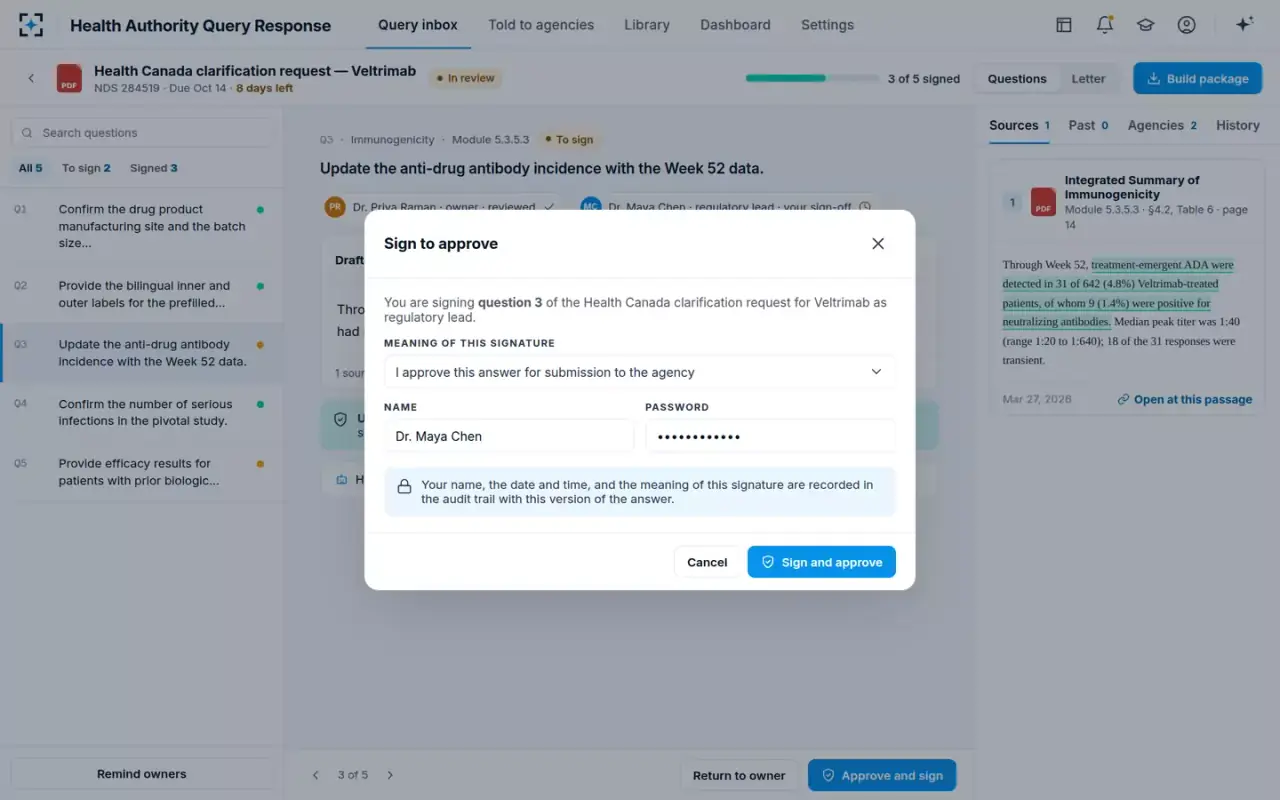Image resolution: width=1280 pixels, height=800 pixels.
Task: Open the Integrated Summary PDF icon
Action: pyautogui.click(x=1044, y=202)
